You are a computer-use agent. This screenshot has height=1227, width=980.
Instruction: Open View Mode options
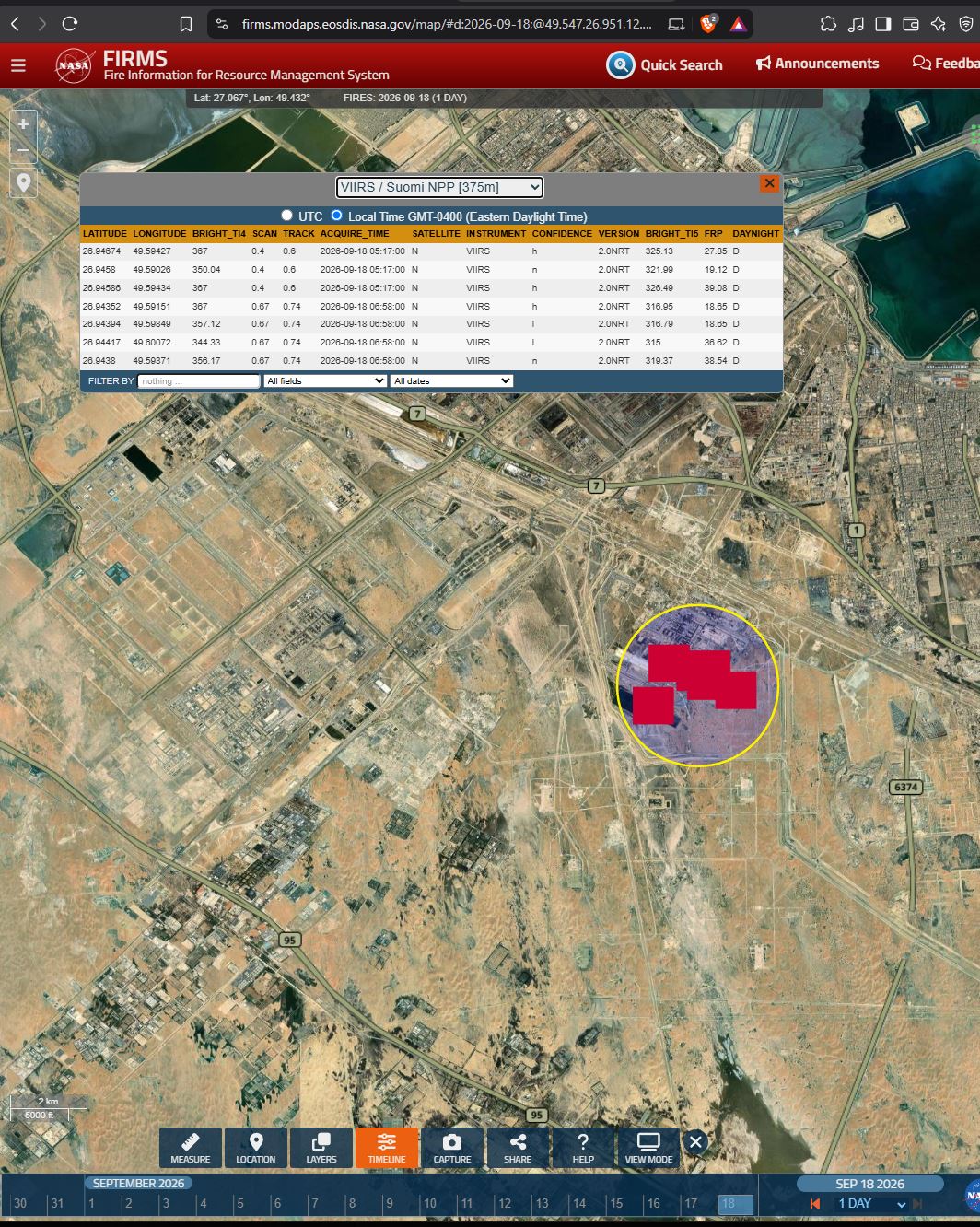pyautogui.click(x=648, y=1148)
